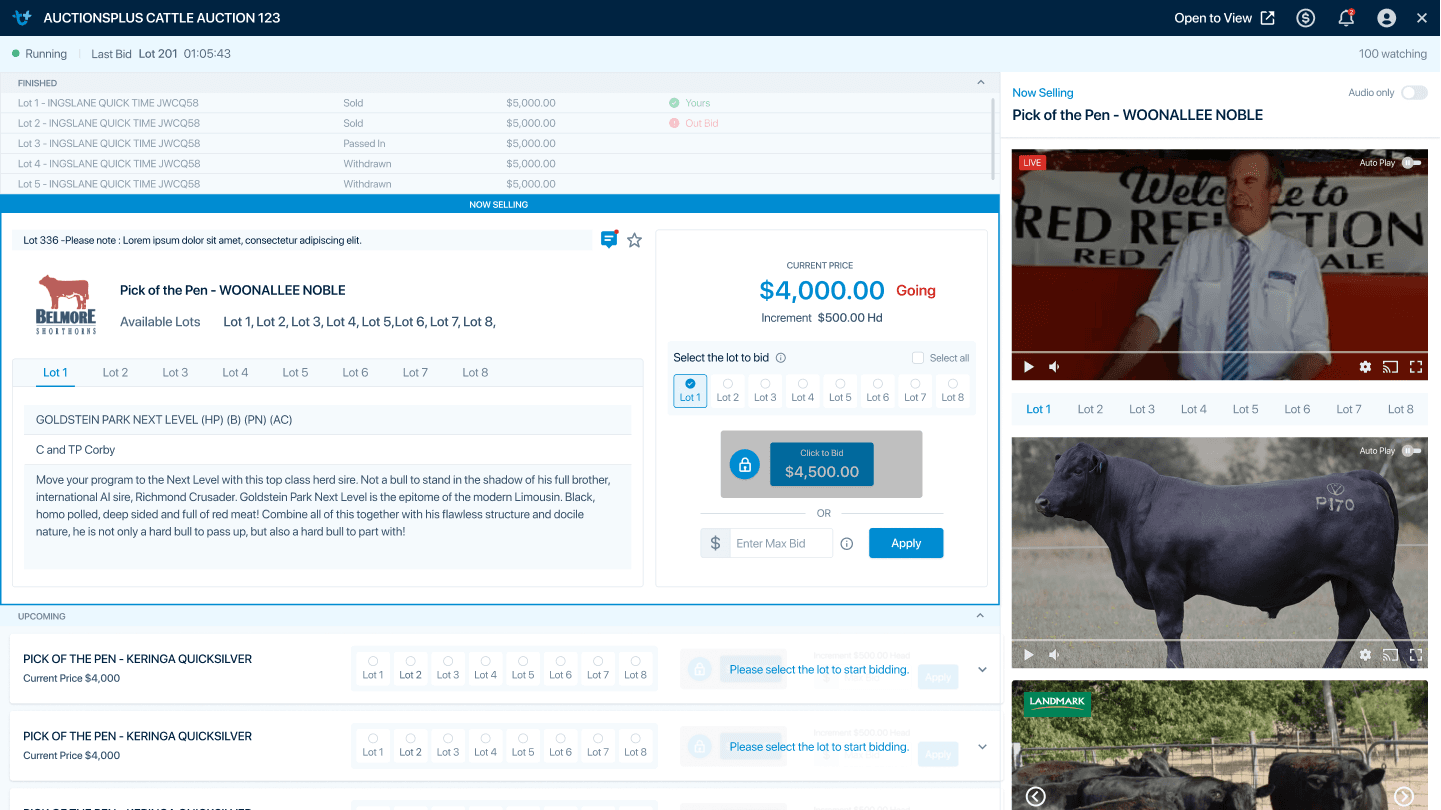Screen dimensions: 1441x810
Task: Open Lot 8 tab under the live video
Action: pyautogui.click(x=1401, y=409)
